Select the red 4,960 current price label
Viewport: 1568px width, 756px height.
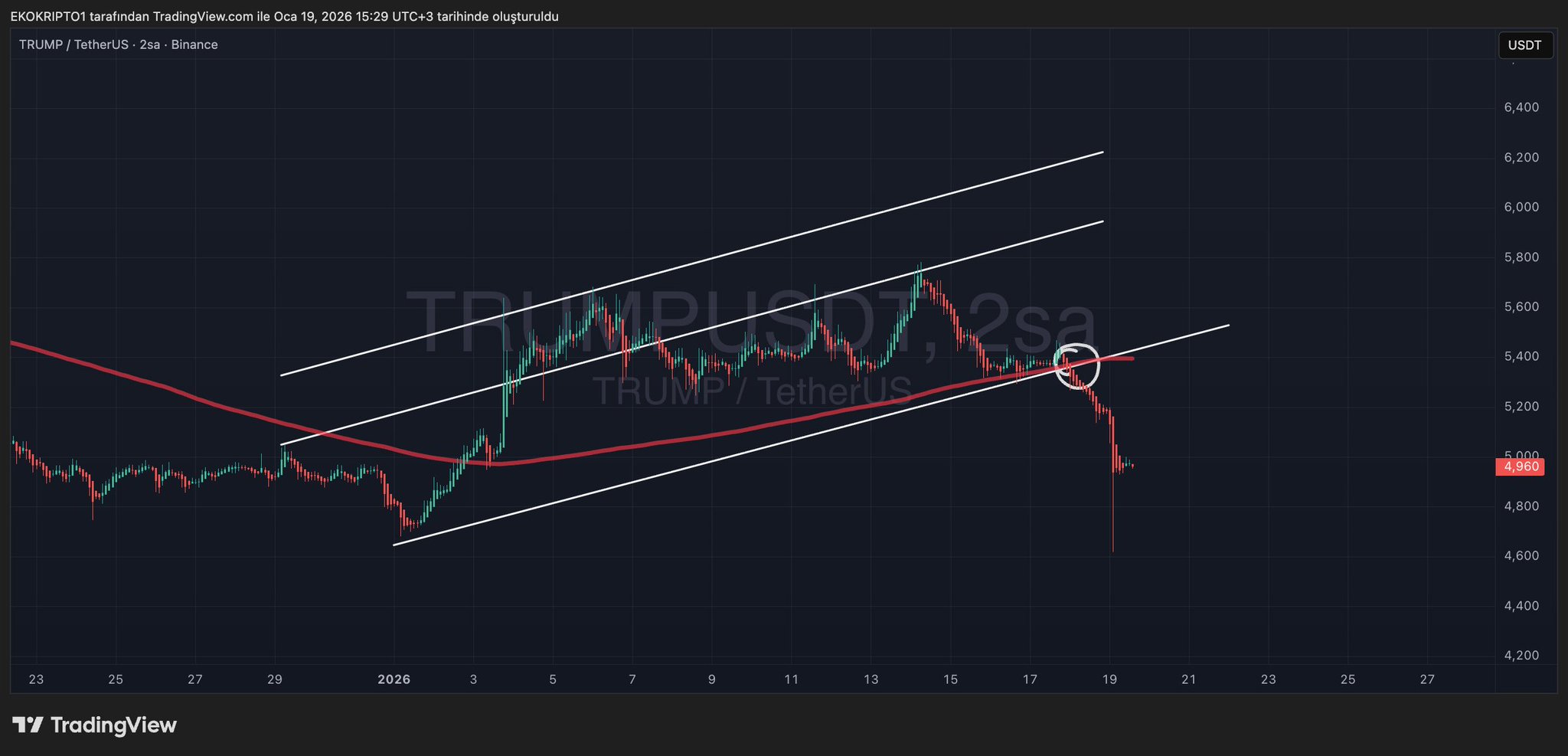1520,466
